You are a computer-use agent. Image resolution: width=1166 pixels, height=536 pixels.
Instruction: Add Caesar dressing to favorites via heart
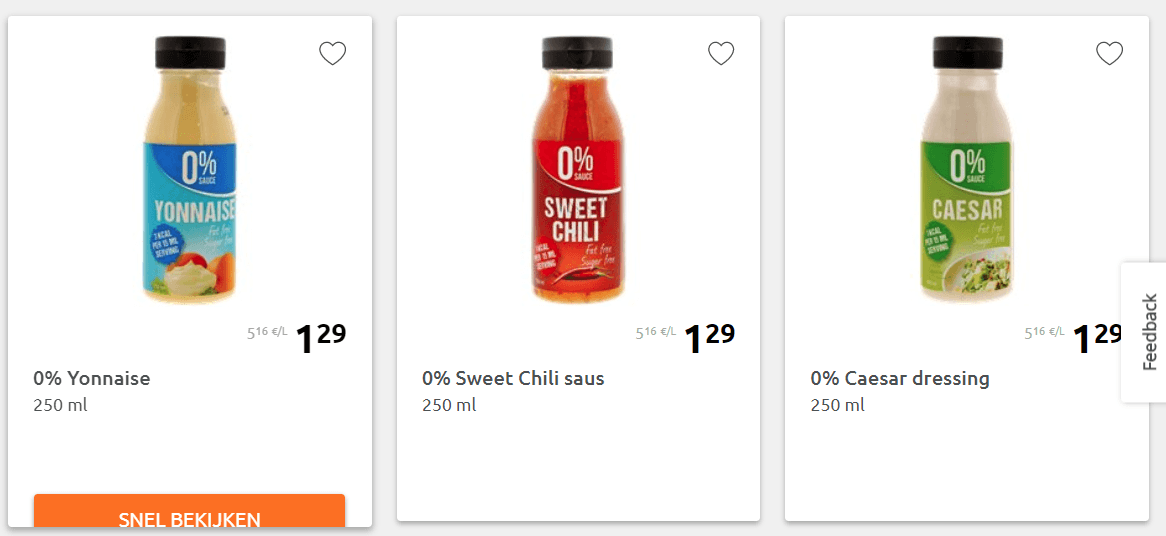[1109, 53]
